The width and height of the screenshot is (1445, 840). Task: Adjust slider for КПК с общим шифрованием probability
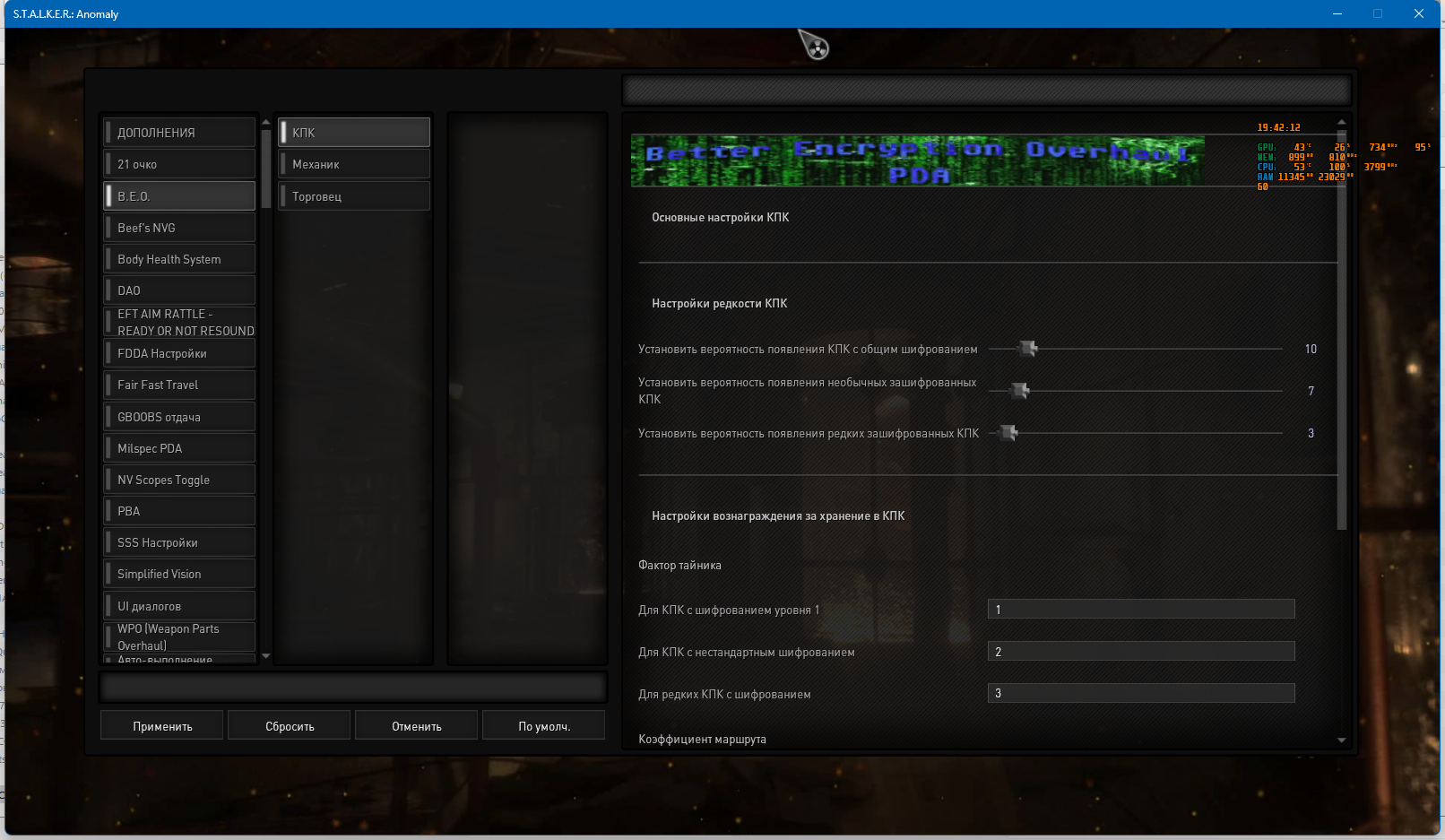[1028, 349]
